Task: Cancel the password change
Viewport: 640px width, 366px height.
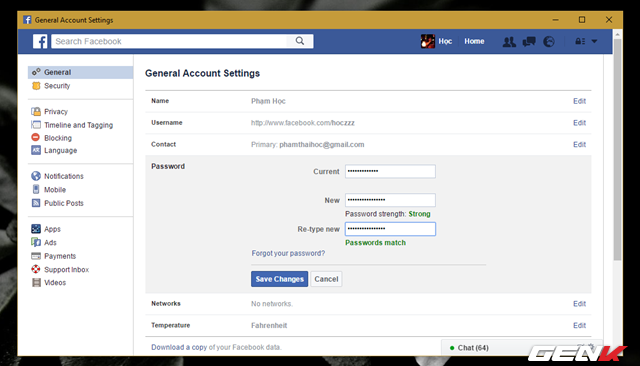Action: click(x=326, y=279)
